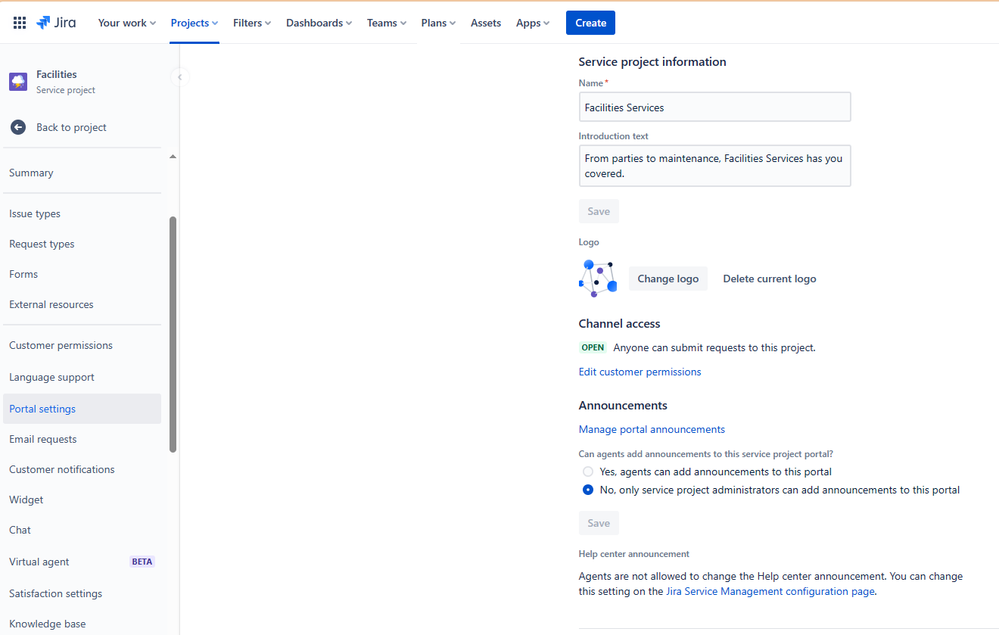Image resolution: width=999 pixels, height=635 pixels.
Task: Select No, only service project administrators option
Action: [588, 490]
